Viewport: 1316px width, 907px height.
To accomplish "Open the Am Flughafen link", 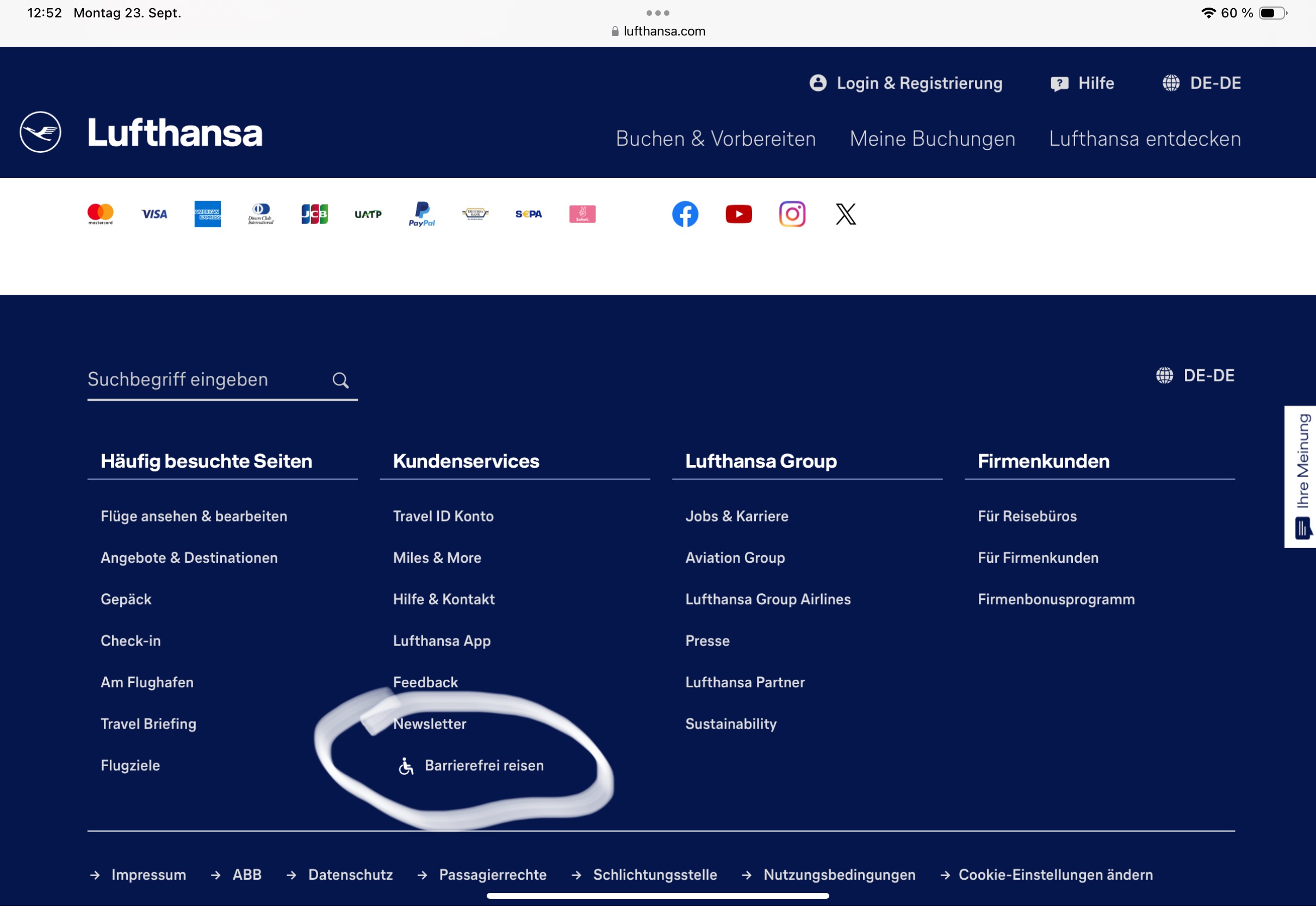I will 147,682.
